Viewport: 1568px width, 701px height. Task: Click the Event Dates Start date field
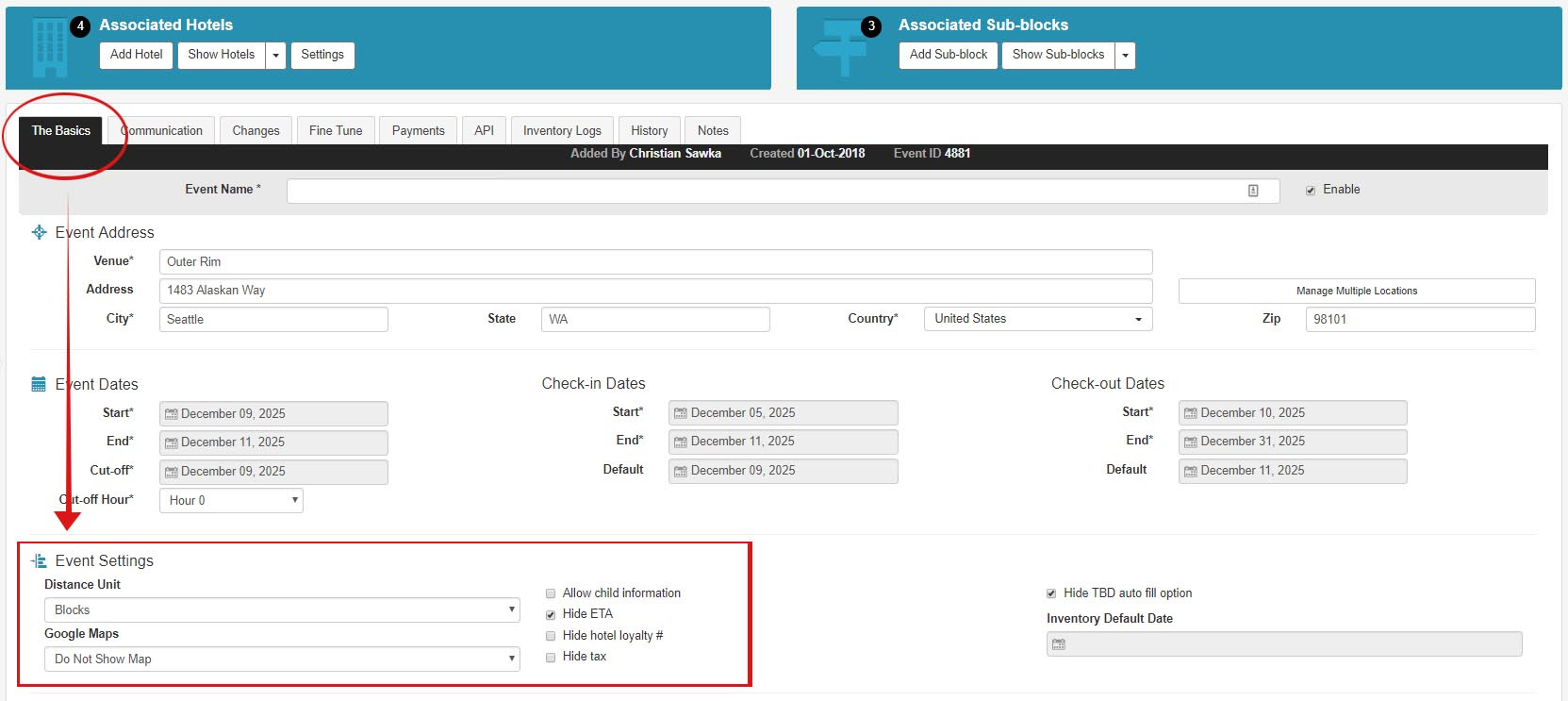[273, 414]
